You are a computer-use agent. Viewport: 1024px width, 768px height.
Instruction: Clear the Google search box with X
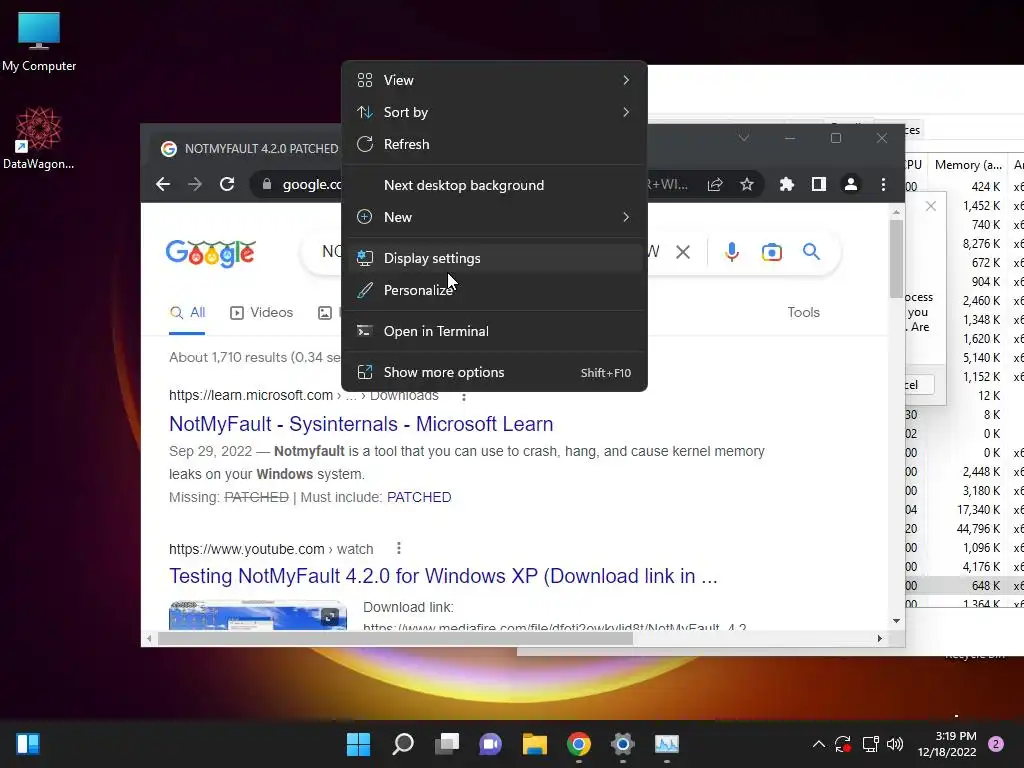click(682, 252)
